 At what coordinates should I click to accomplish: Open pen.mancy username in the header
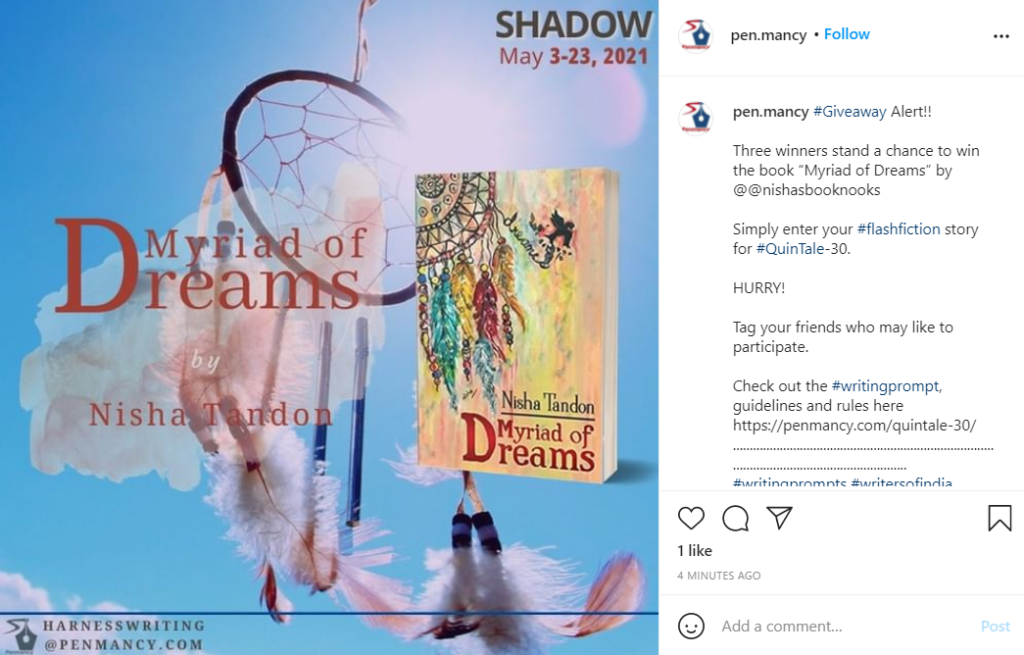768,35
